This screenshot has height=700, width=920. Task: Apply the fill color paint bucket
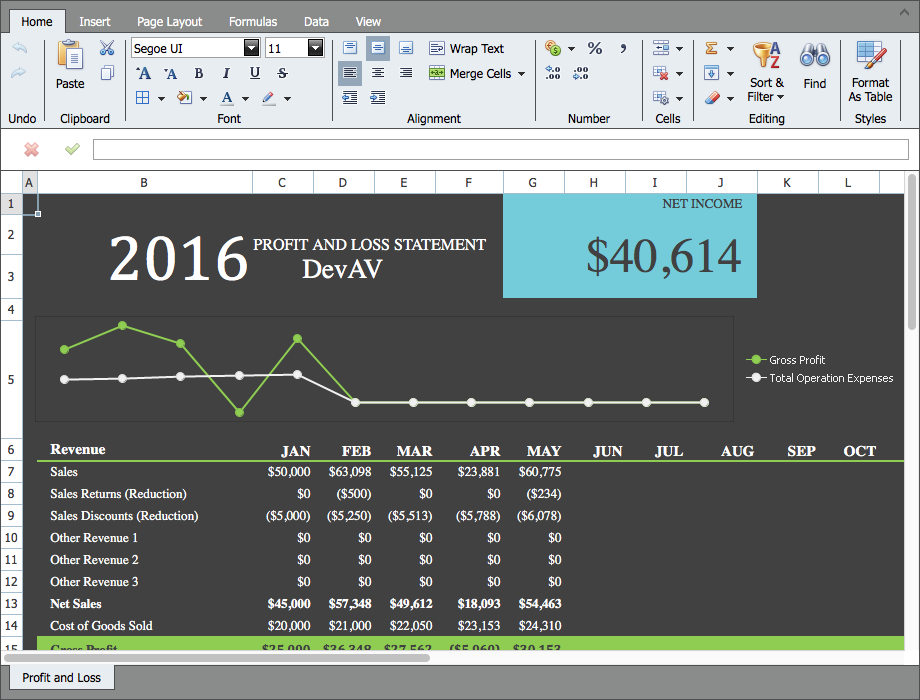coord(185,97)
